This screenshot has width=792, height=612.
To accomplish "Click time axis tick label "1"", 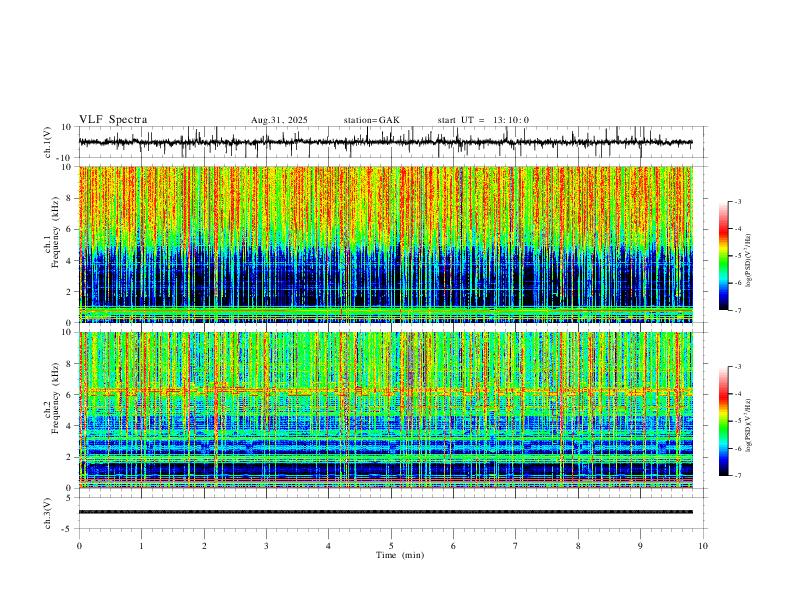I will 142,546.
